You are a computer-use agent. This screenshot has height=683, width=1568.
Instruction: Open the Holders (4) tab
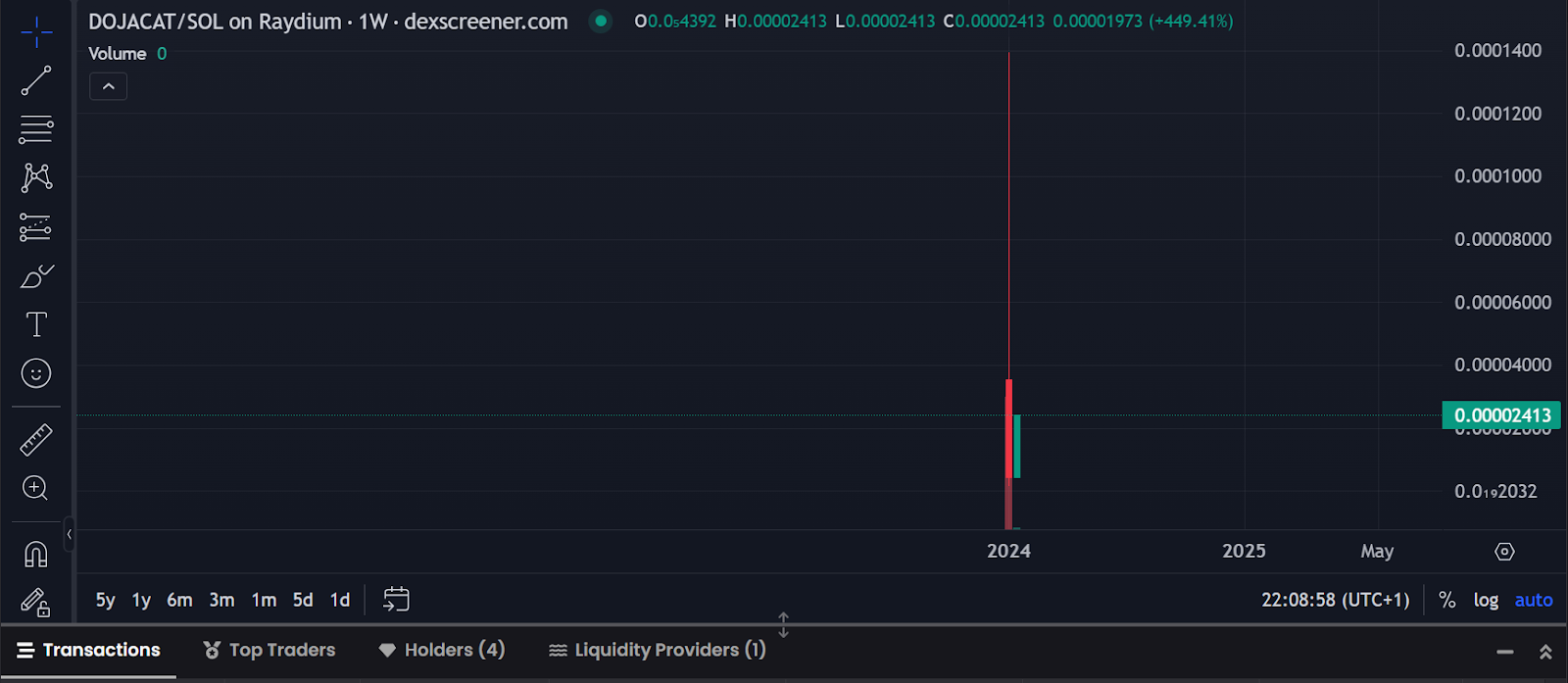(441, 650)
